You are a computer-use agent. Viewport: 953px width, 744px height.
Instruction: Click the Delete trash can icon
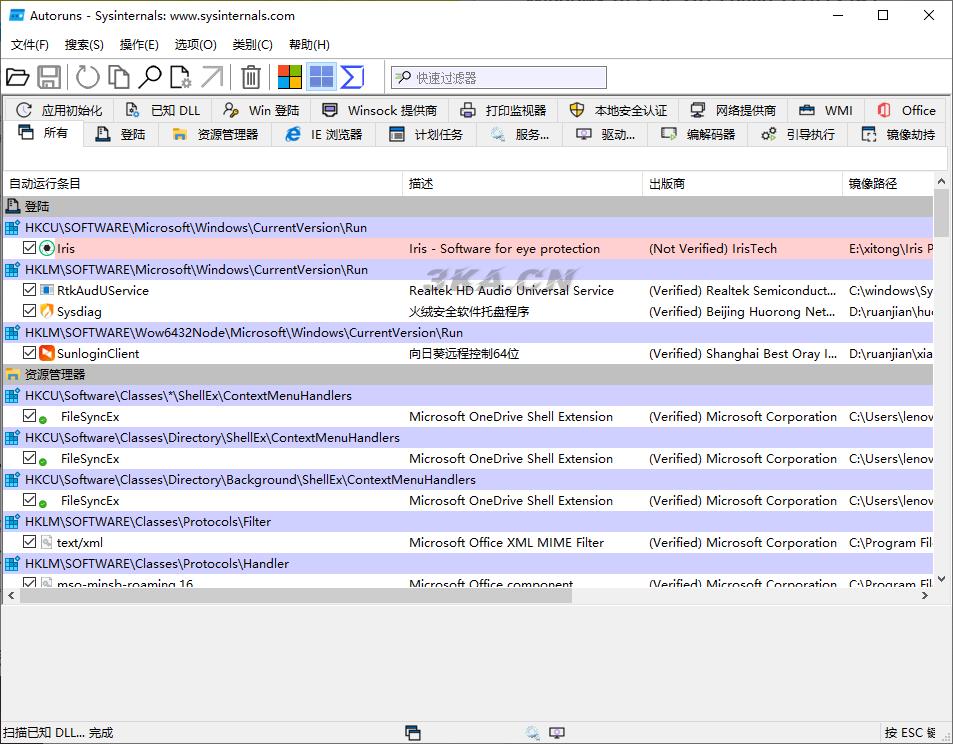(x=250, y=77)
